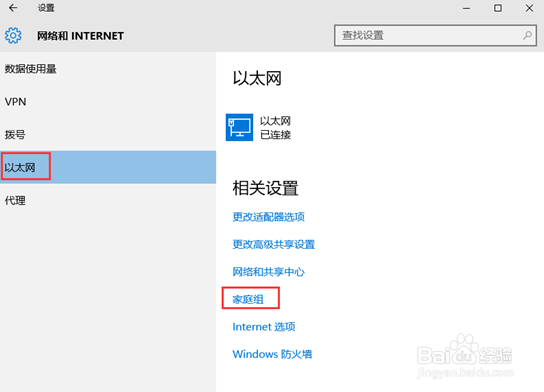Click the Ethernet connection monitor icon

tap(239, 127)
